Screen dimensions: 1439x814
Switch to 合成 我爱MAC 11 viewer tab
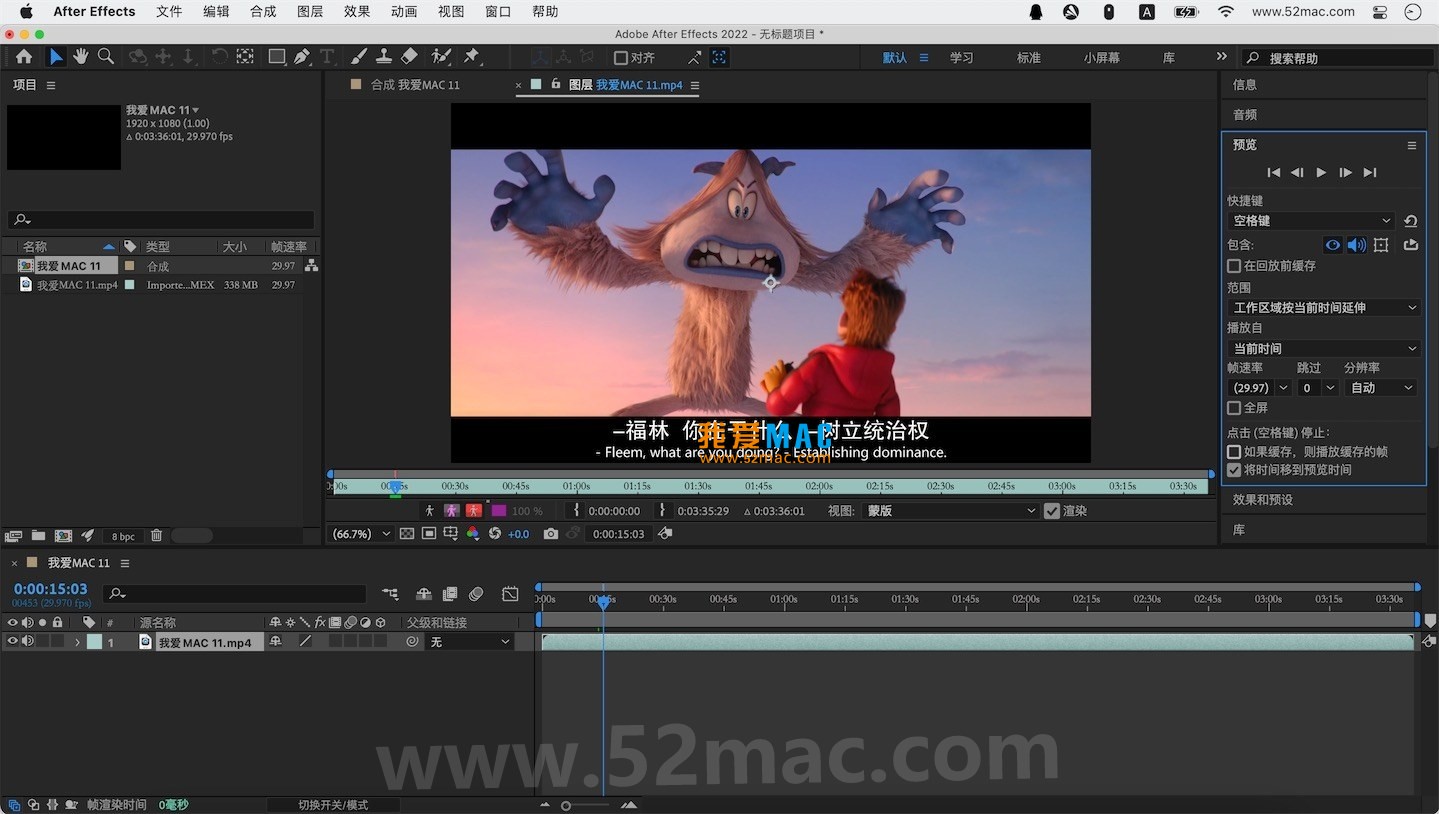coord(414,85)
